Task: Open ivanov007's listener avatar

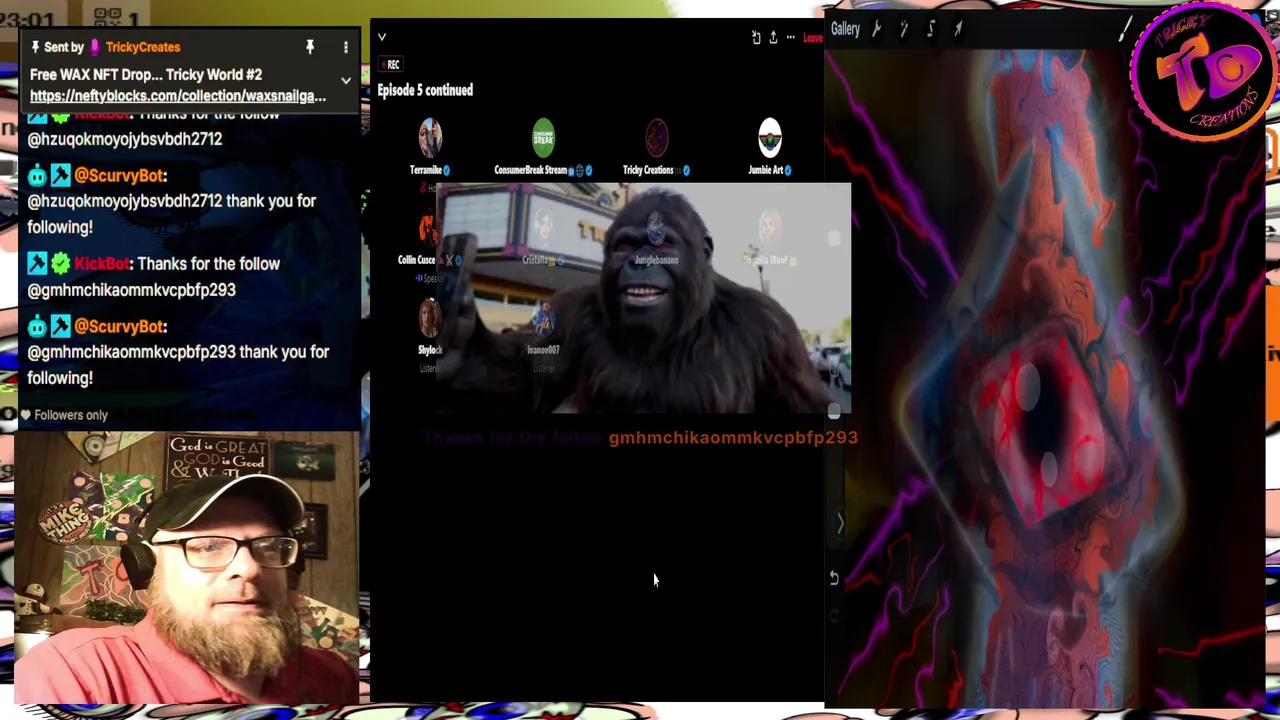Action: coord(543,318)
